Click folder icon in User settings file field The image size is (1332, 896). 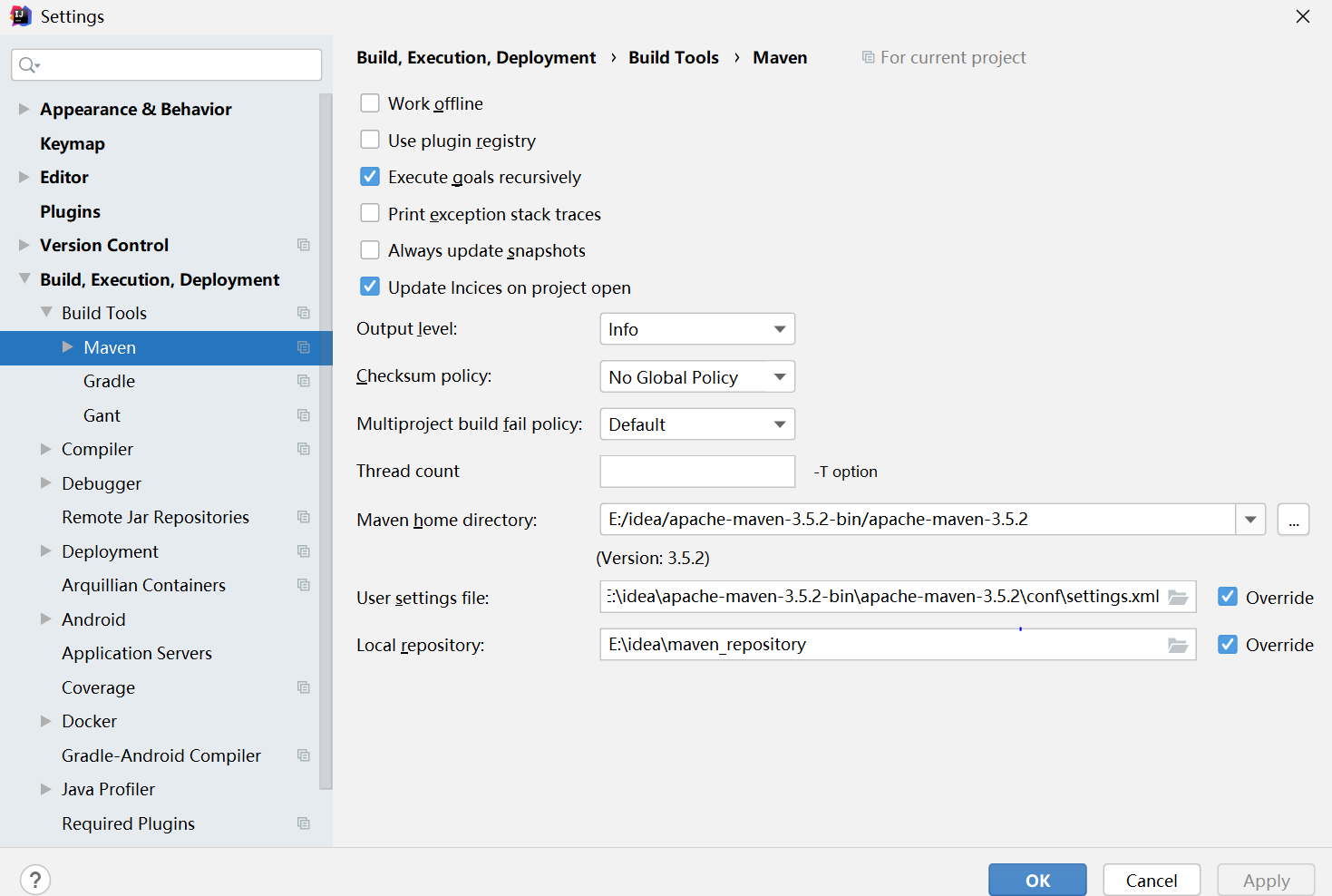coord(1178,597)
